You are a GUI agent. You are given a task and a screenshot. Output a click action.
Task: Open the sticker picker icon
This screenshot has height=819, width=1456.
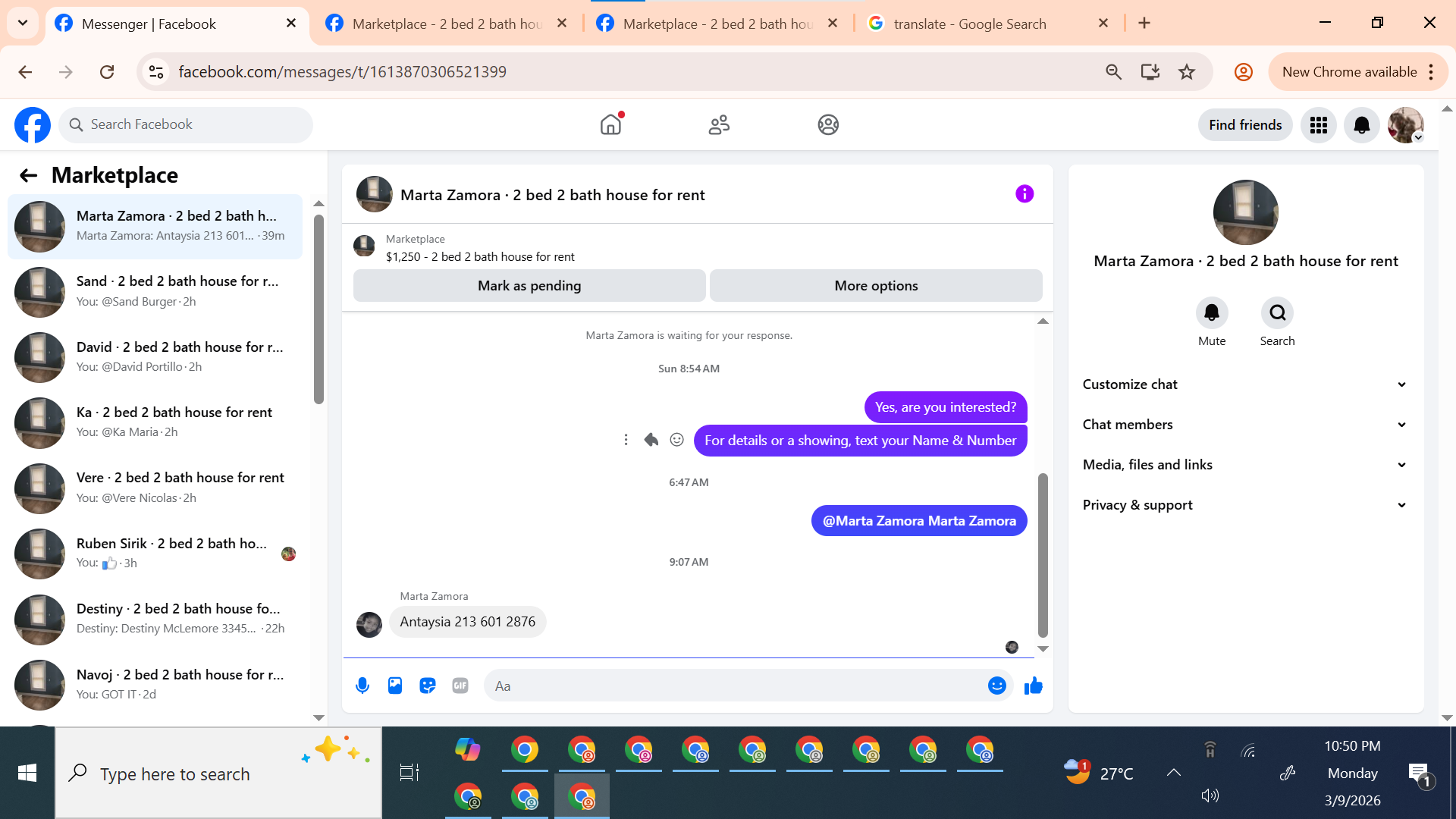(x=428, y=686)
